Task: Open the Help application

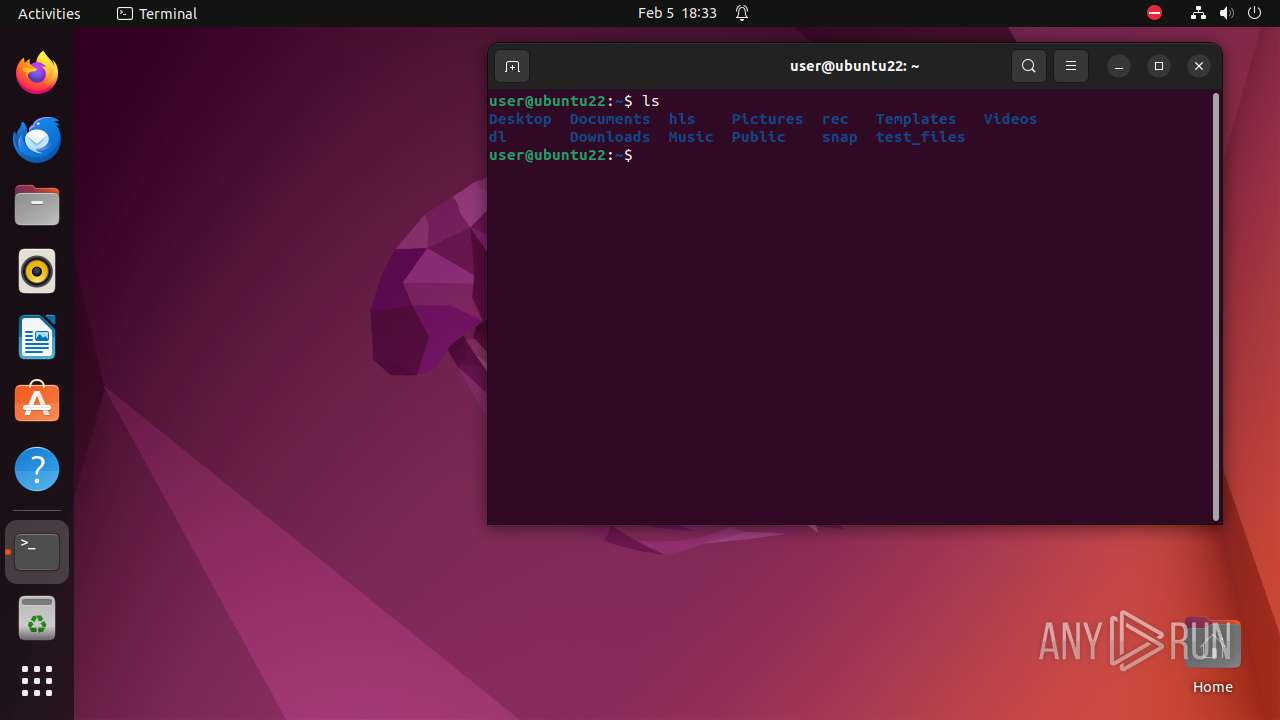Action: 37,469
